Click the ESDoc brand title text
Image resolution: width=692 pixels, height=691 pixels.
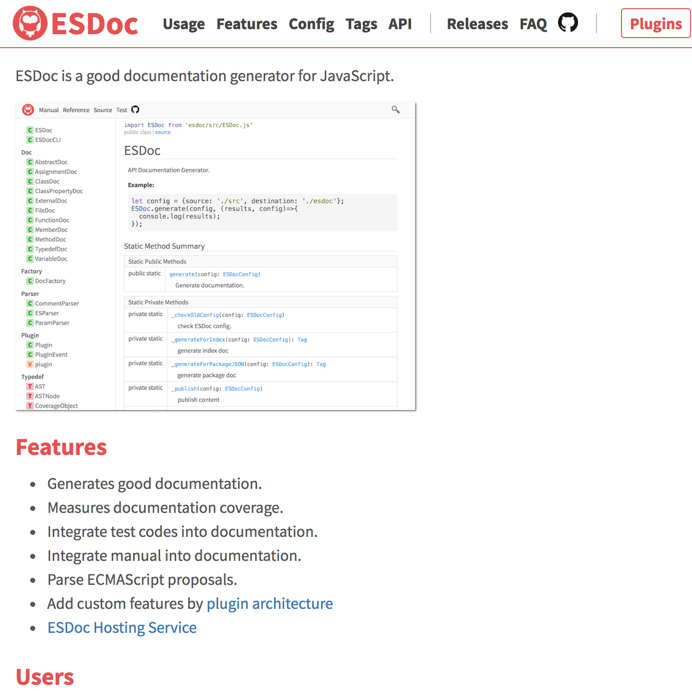click(94, 24)
